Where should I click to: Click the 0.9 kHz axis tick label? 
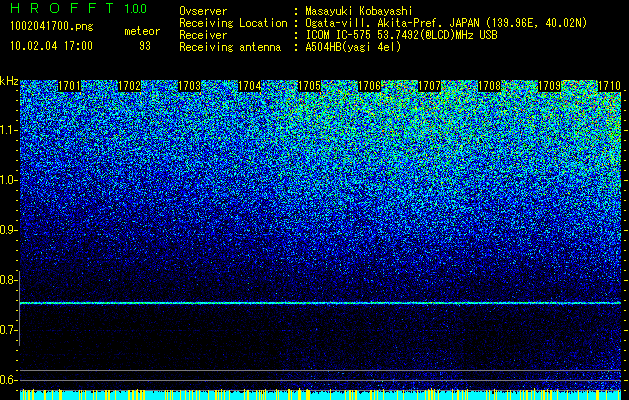coord(8,230)
